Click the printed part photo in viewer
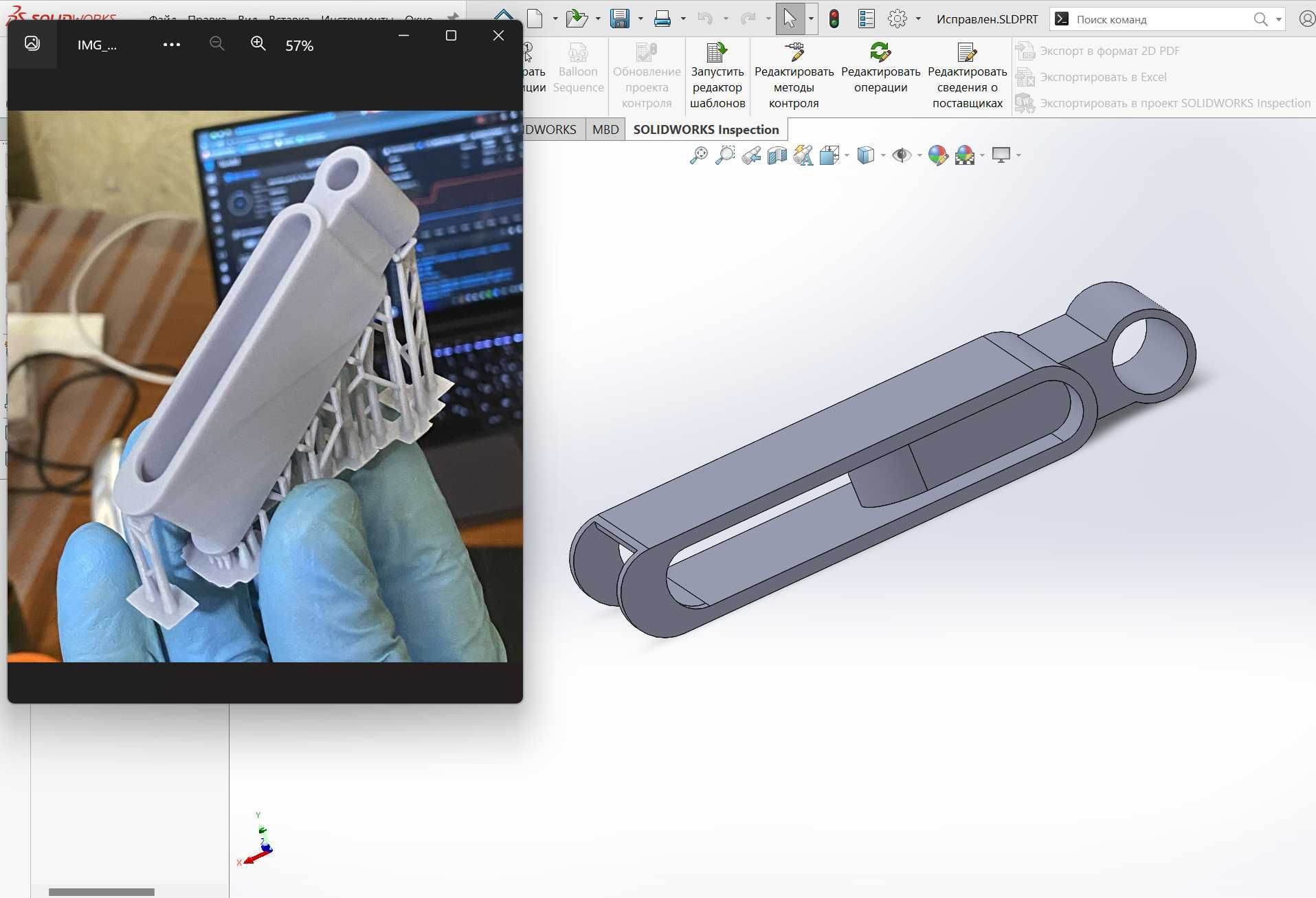 pyautogui.click(x=265, y=386)
